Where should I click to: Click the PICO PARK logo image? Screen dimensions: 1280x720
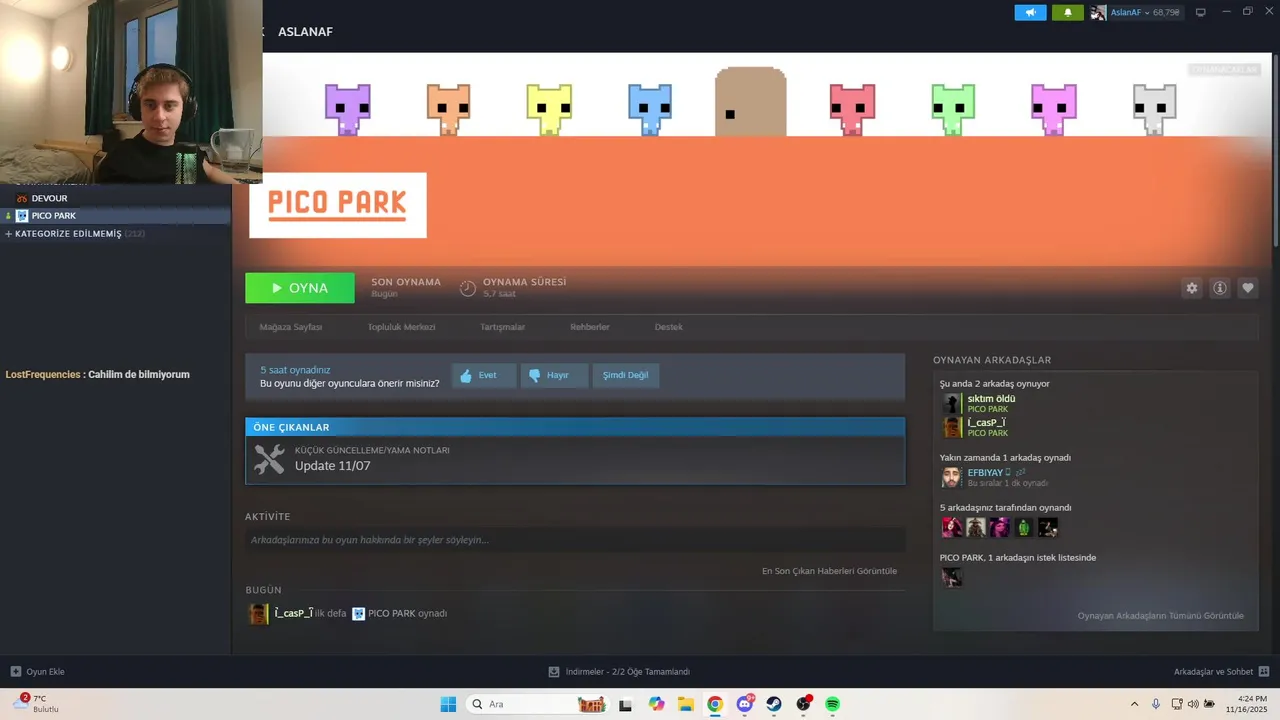point(338,205)
